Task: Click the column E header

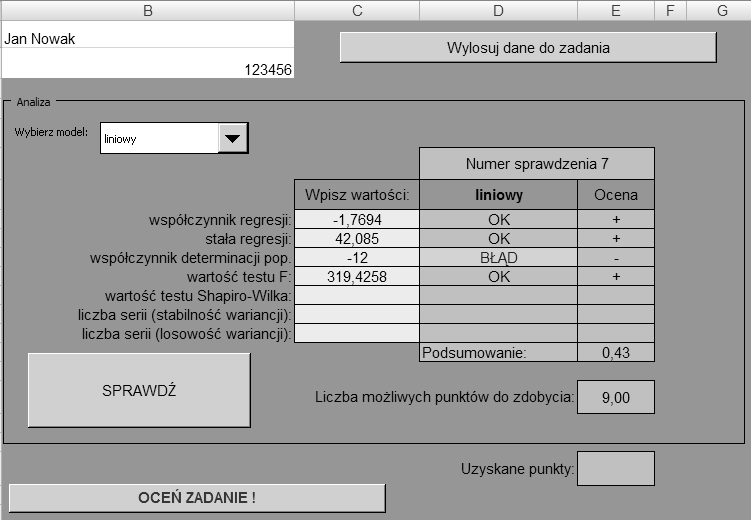Action: point(616,10)
